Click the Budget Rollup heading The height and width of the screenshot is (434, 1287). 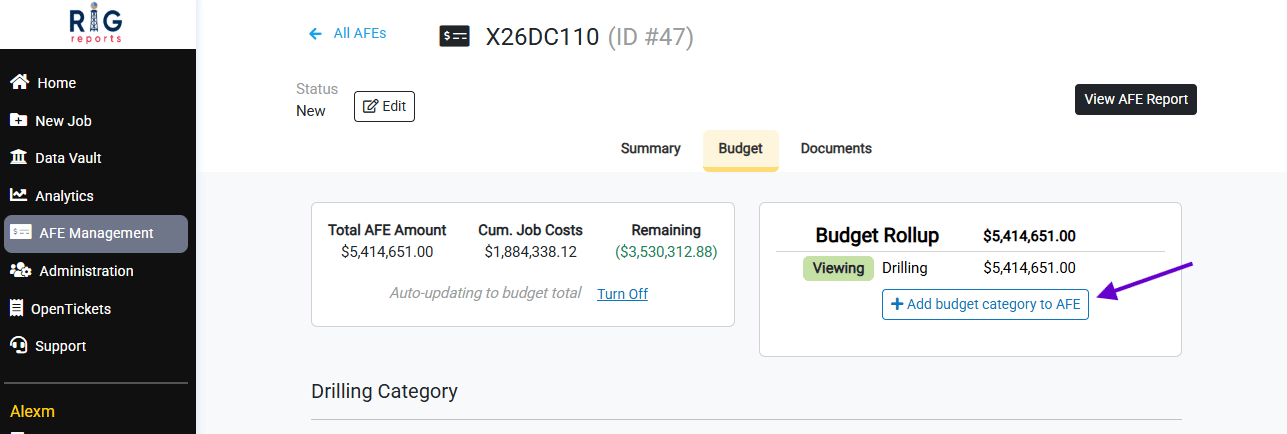coord(877,236)
